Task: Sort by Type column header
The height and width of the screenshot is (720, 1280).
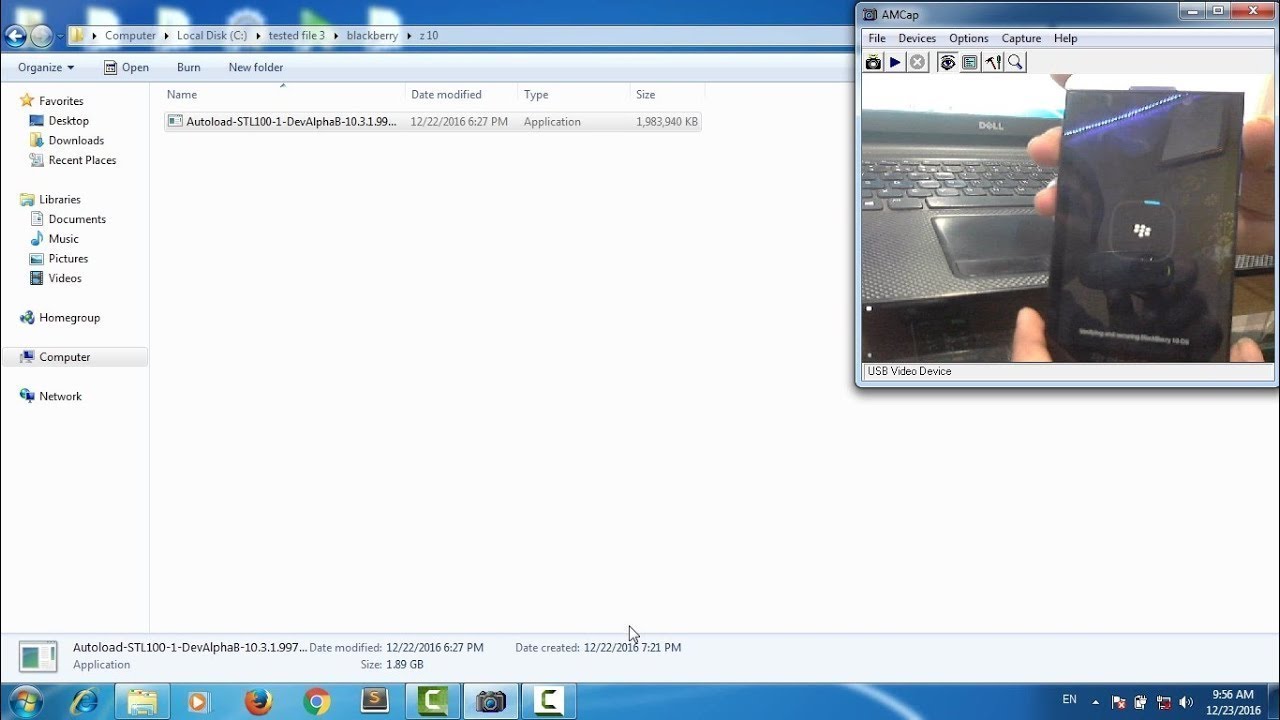Action: [x=536, y=94]
